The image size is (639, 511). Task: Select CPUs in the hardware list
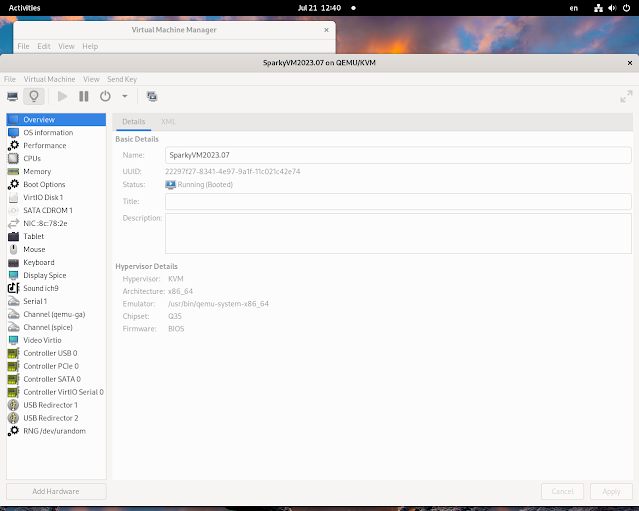[56, 159]
